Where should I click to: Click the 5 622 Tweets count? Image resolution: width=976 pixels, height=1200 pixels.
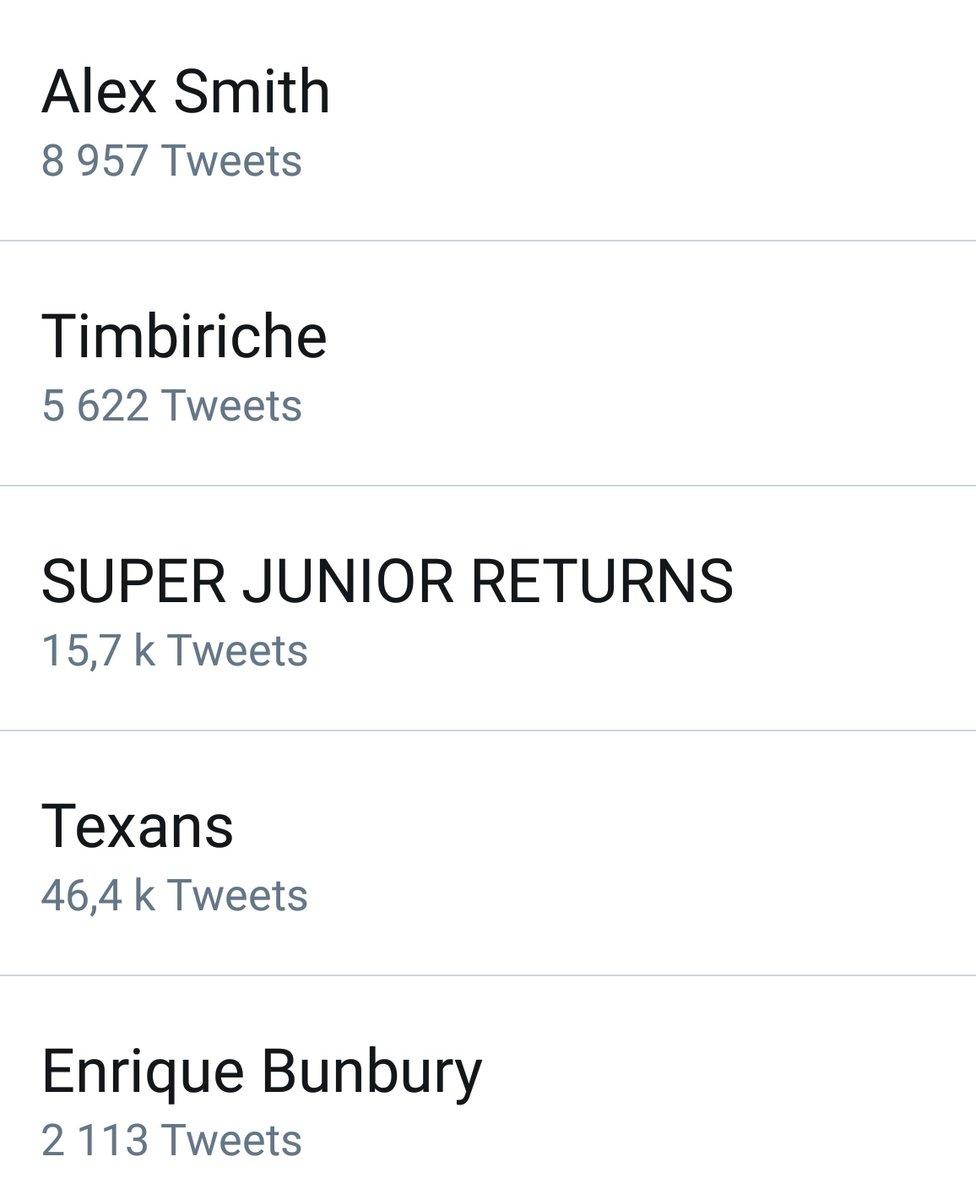[x=171, y=406]
